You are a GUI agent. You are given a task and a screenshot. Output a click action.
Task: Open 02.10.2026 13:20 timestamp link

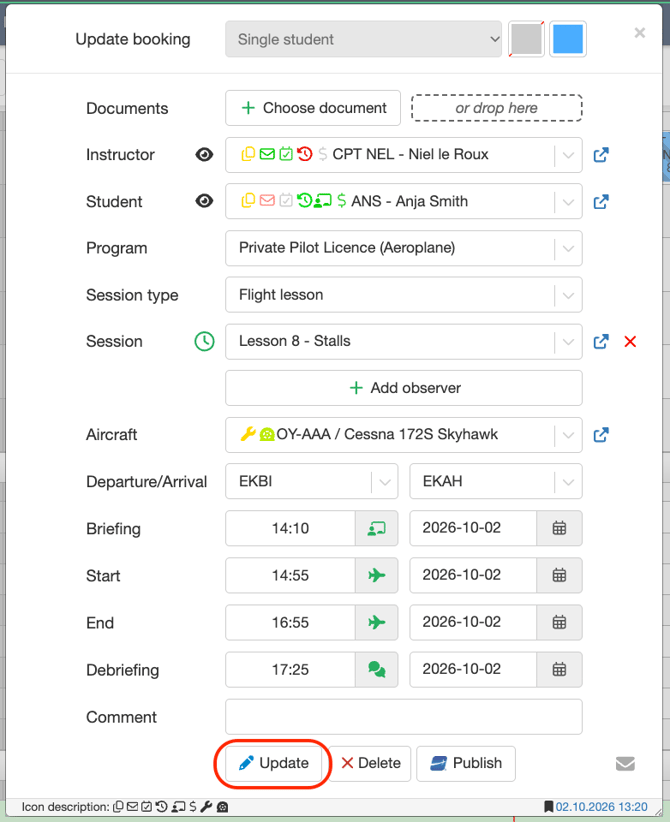[601, 807]
